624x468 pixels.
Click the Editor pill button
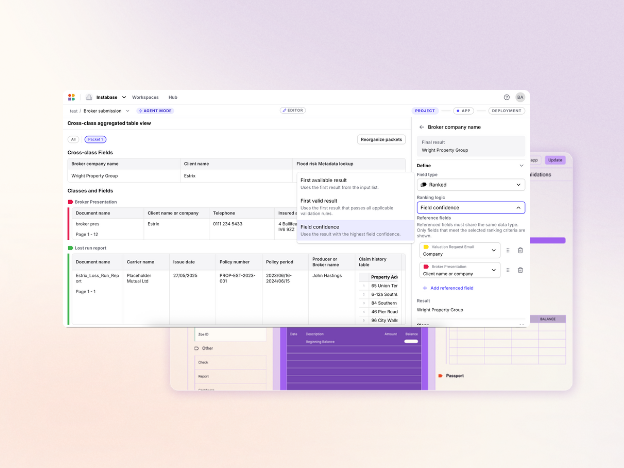coord(293,110)
